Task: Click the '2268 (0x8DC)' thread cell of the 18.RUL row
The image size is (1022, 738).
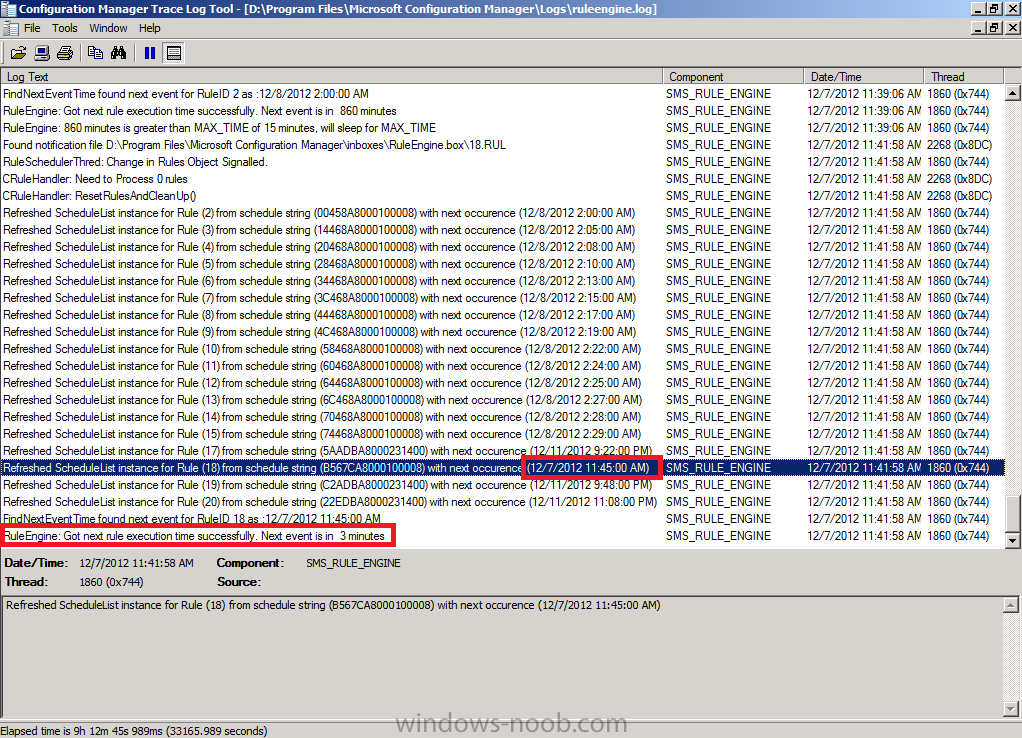Action: tap(959, 145)
